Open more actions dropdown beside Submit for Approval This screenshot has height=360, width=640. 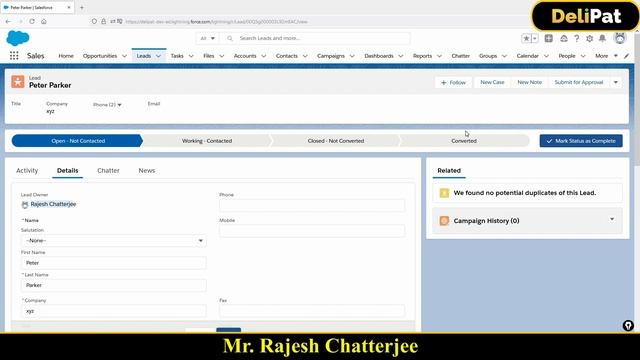pyautogui.click(x=616, y=82)
